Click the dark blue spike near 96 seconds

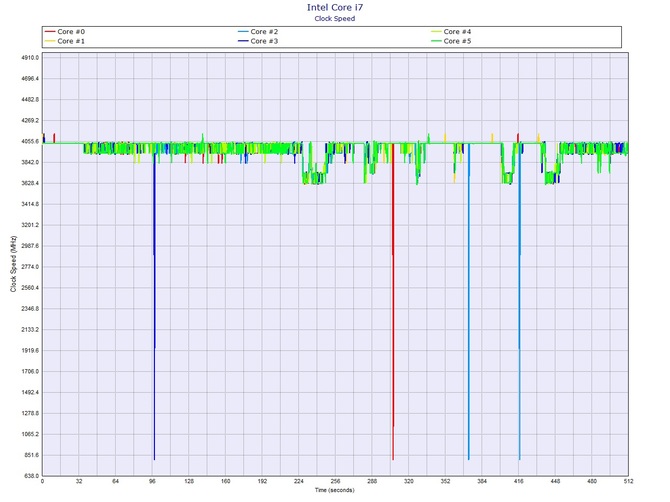pyautogui.click(x=154, y=305)
